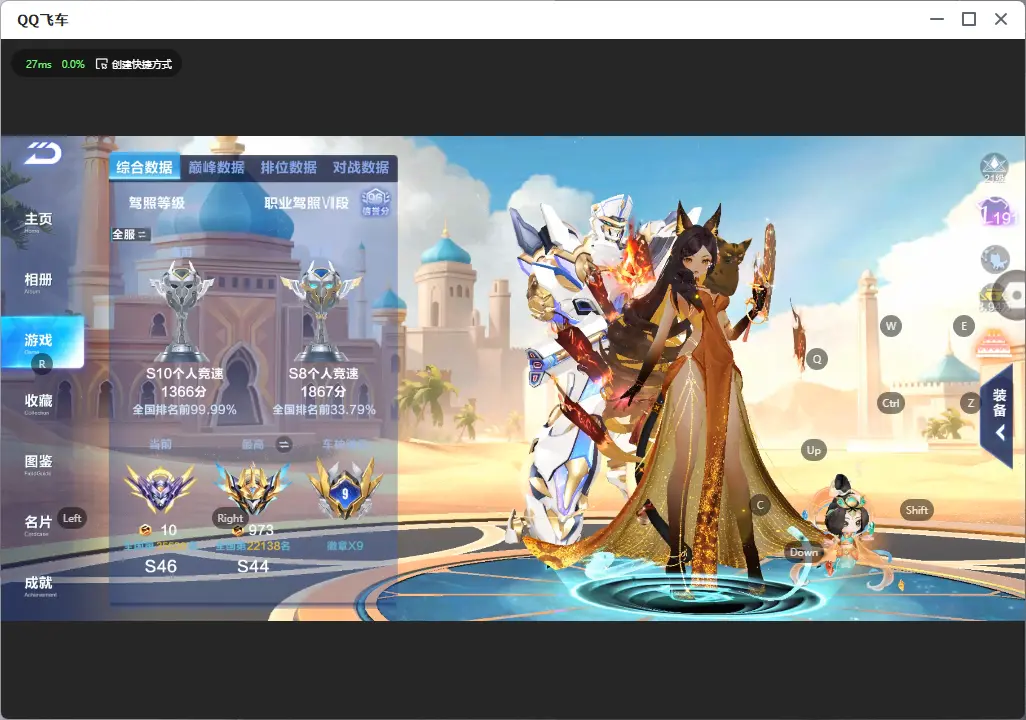Click the Right key overlay
Image resolution: width=1026 pixels, height=720 pixels.
coord(230,518)
